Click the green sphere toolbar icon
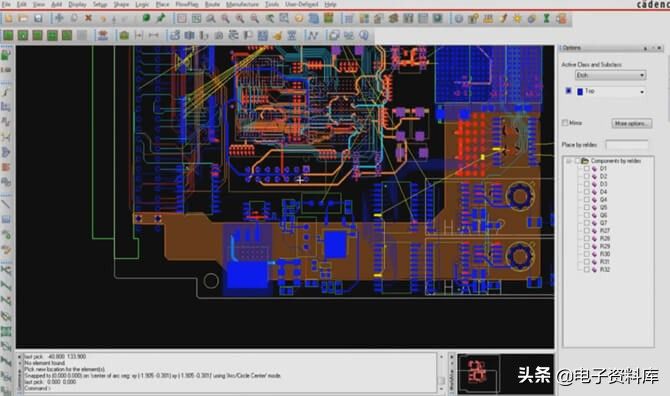 coord(146,18)
